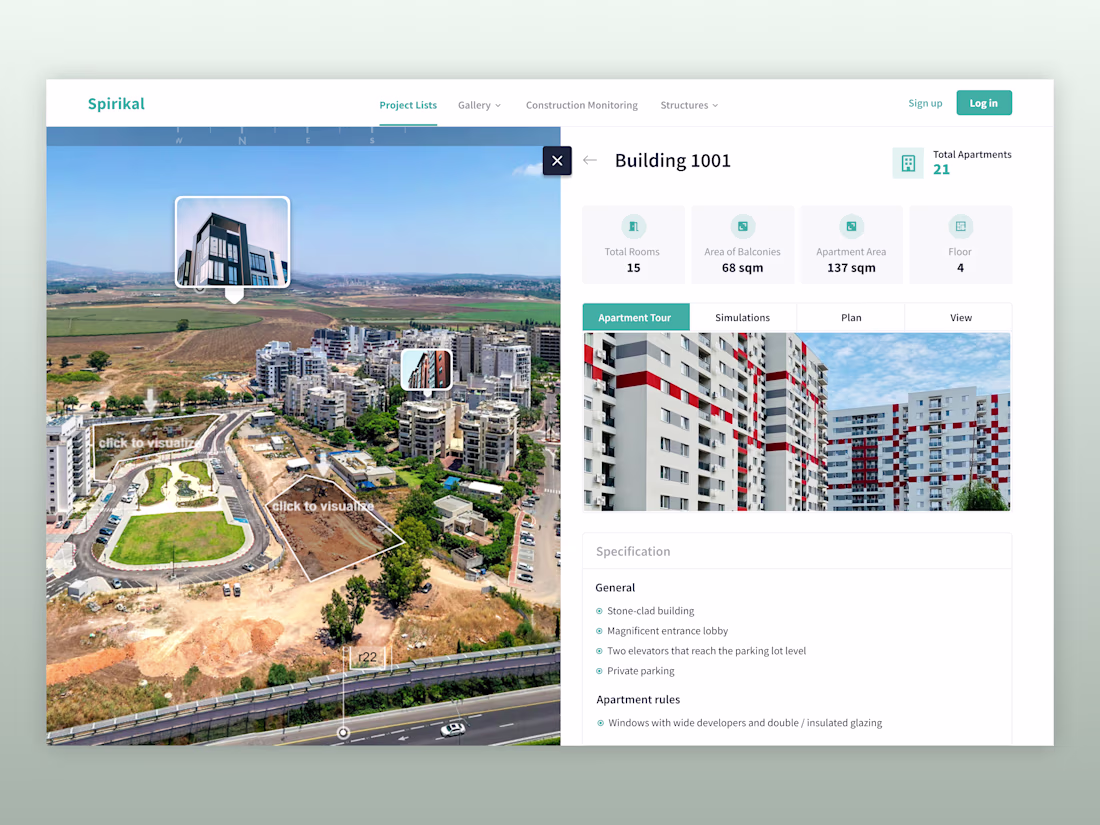Switch to the Simulations tab
Image resolution: width=1100 pixels, height=825 pixels.
pos(743,317)
